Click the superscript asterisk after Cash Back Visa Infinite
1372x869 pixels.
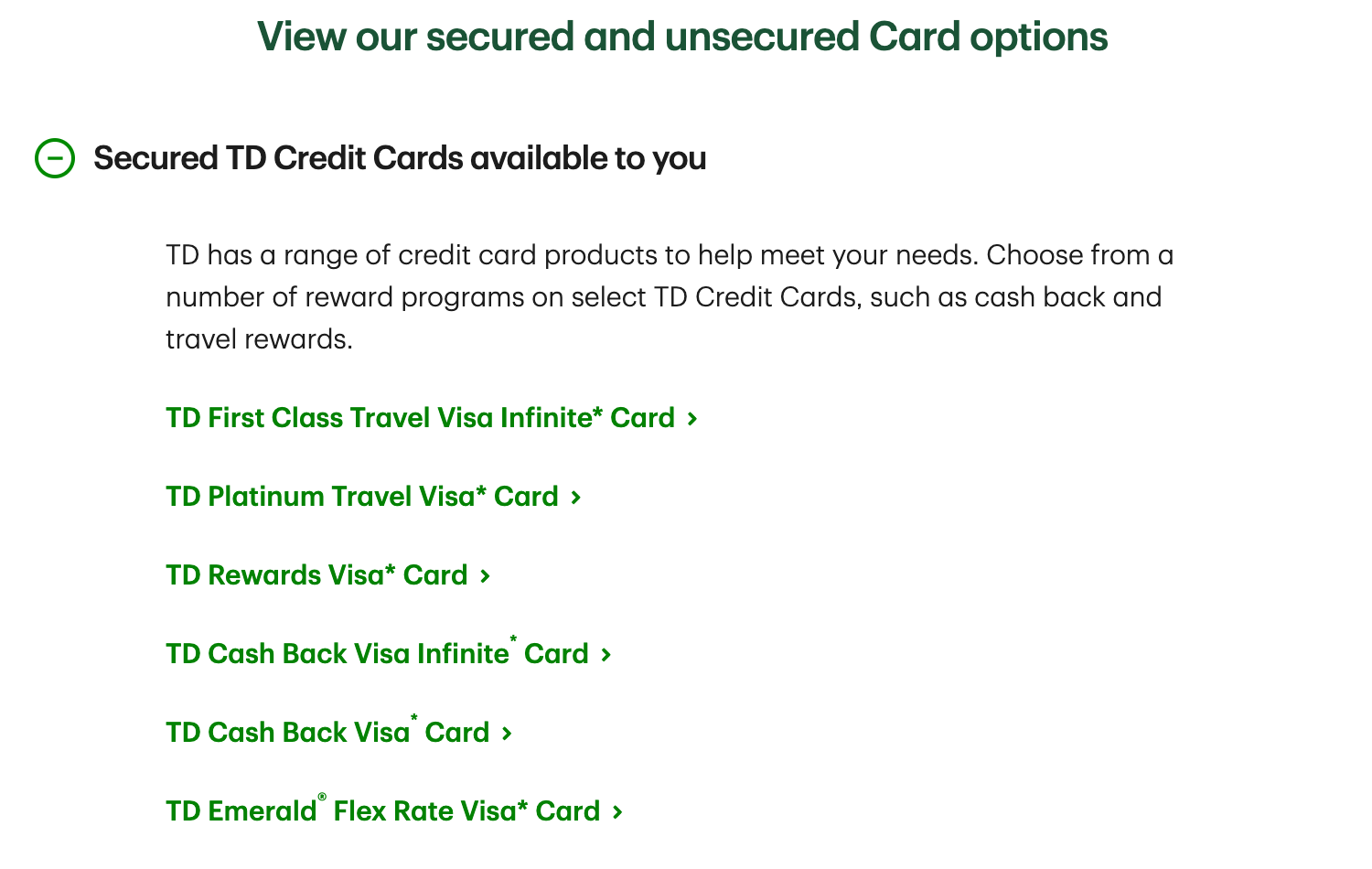click(x=513, y=639)
